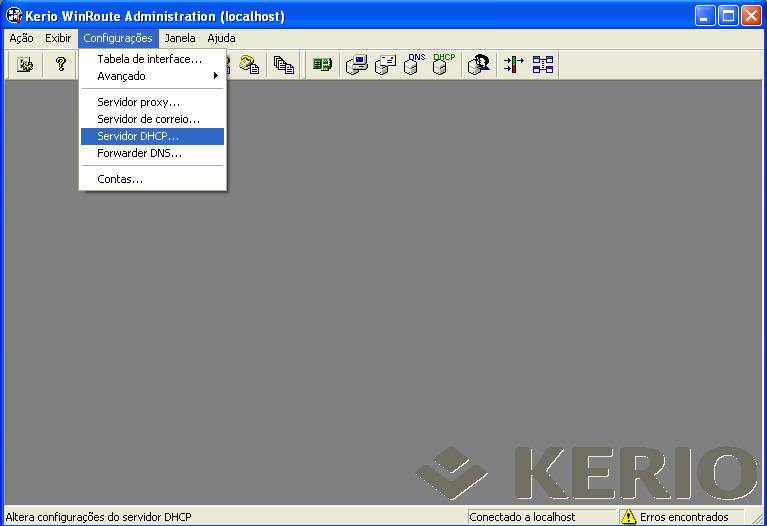This screenshot has height=526, width=767.
Task: Click the blue network diagram toolbar icon
Action: click(542, 65)
